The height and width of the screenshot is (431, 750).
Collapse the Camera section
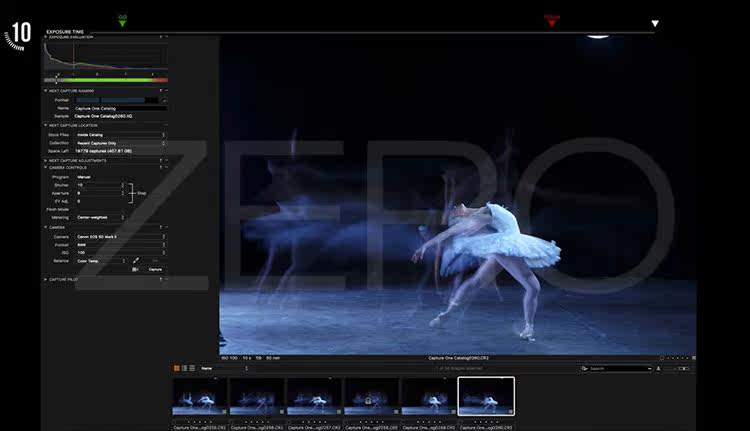tap(46, 227)
